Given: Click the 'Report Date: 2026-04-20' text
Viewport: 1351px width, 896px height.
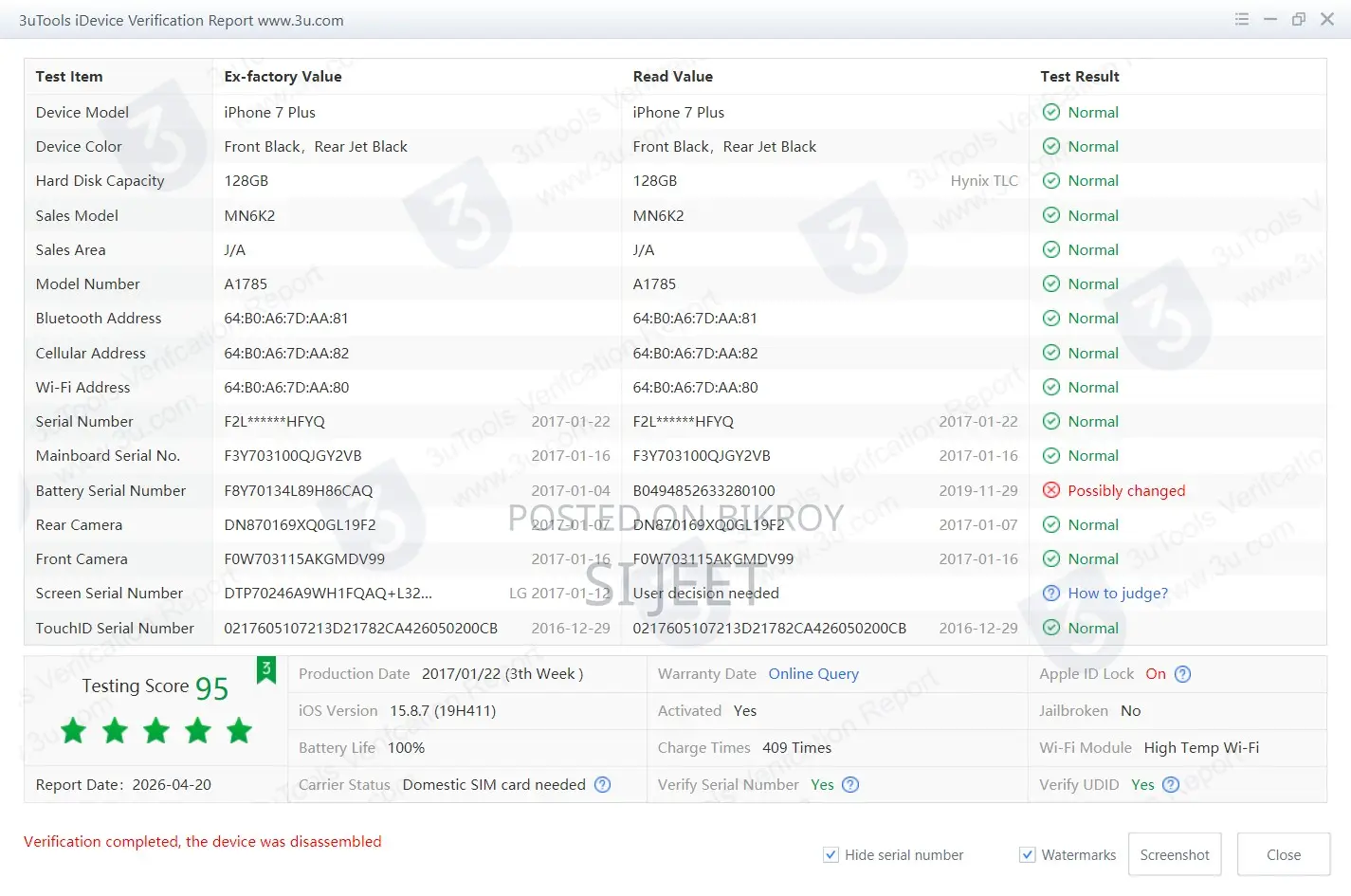Looking at the screenshot, I should pos(123,785).
